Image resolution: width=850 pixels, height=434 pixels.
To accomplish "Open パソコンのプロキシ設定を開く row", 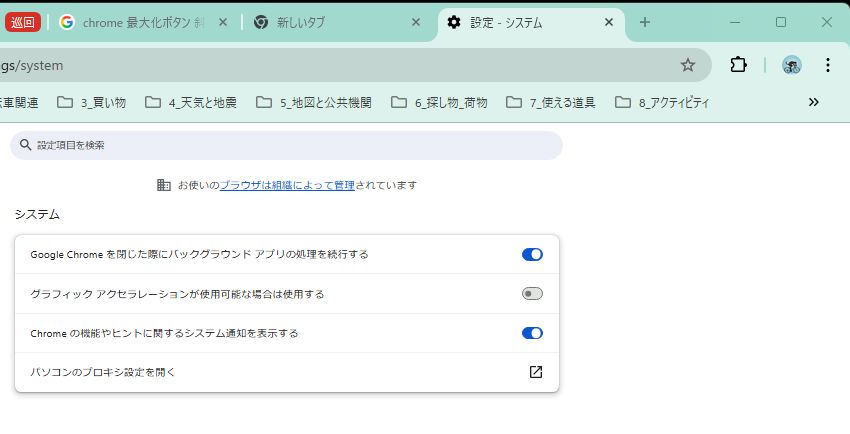I will [x=280, y=372].
